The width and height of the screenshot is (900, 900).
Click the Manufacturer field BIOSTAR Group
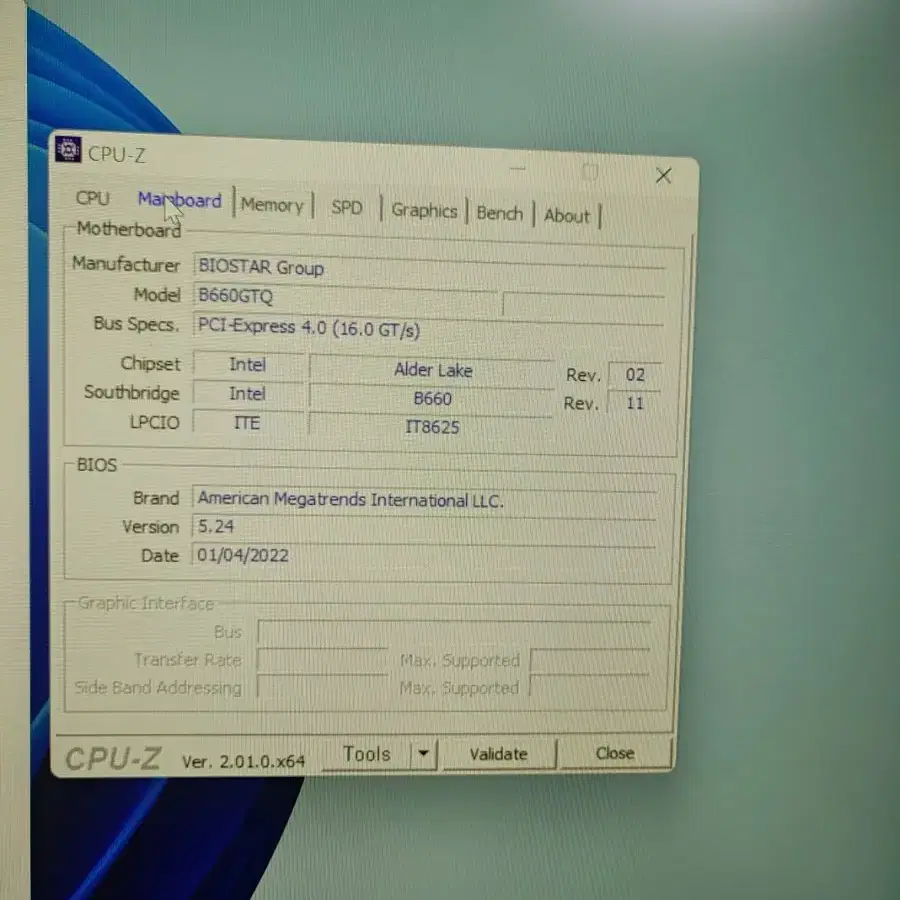coord(429,267)
